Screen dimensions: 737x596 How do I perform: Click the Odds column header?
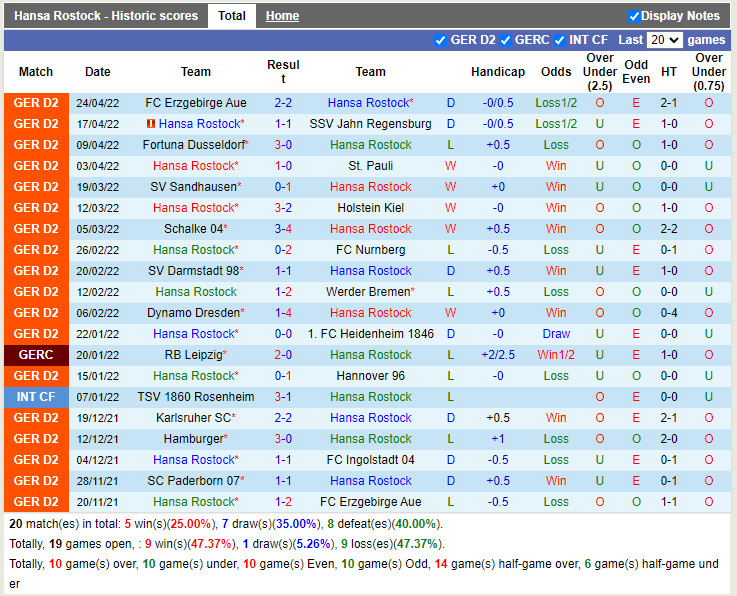556,72
